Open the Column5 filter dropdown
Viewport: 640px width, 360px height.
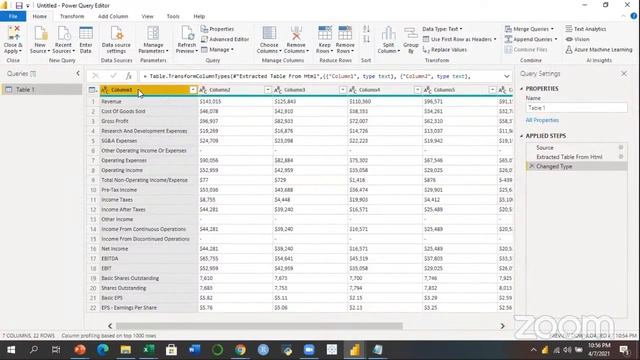point(492,90)
